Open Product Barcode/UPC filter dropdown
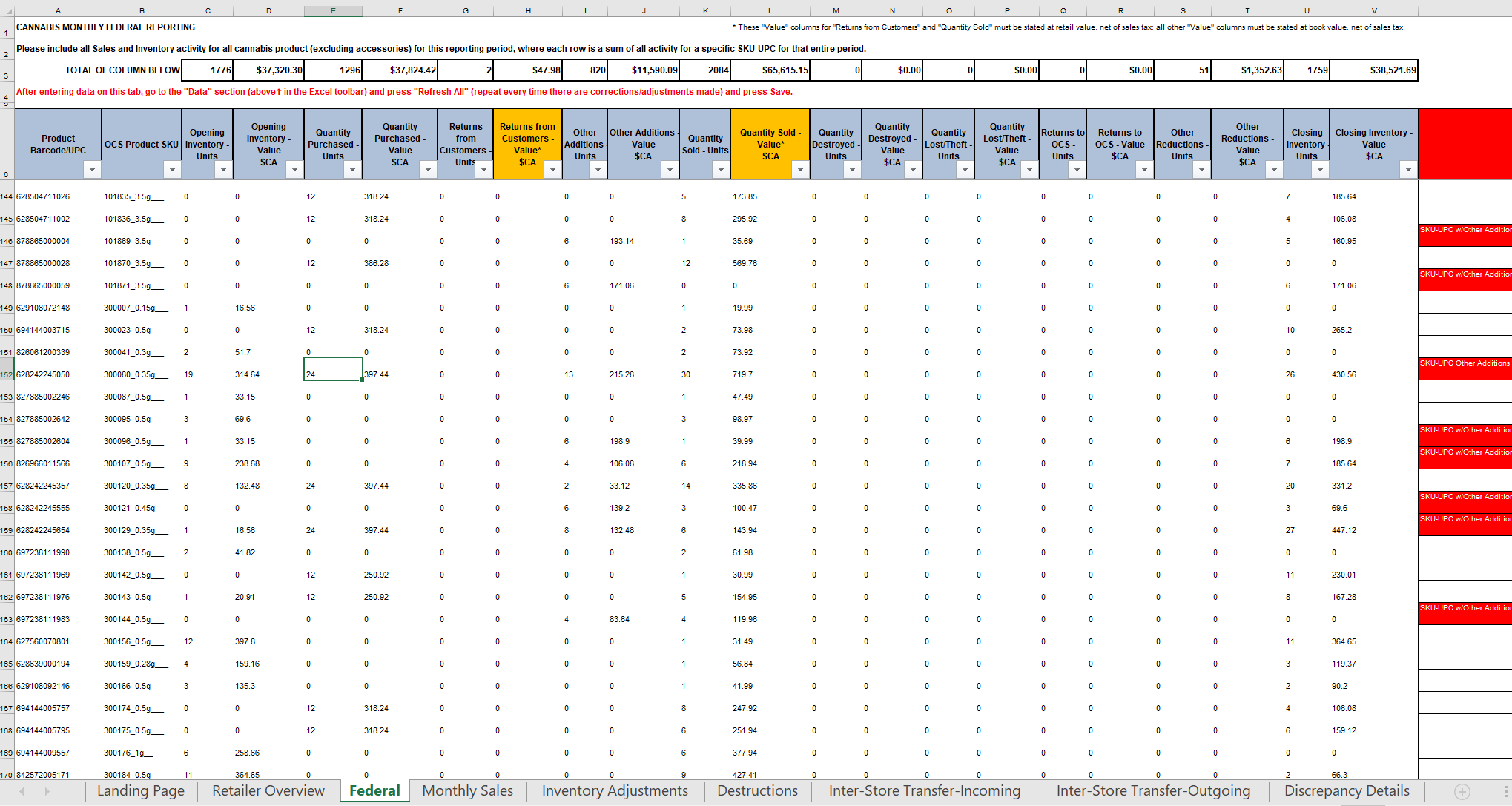This screenshot has width=1512, height=806. pyautogui.click(x=92, y=170)
